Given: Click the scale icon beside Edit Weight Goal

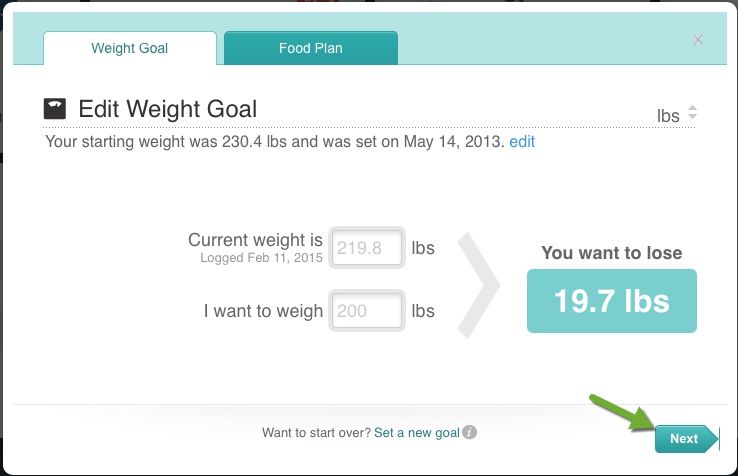Looking at the screenshot, I should (x=55, y=109).
